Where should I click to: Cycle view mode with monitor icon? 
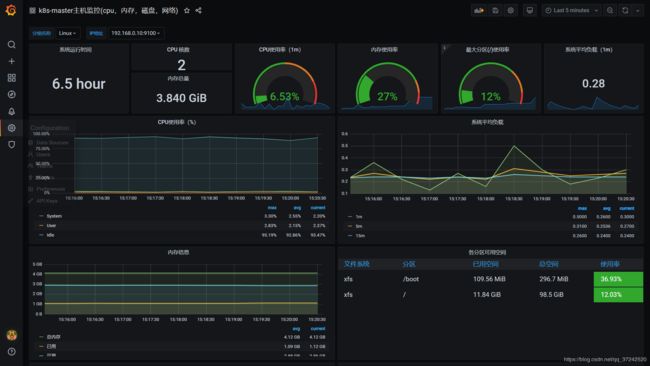click(530, 10)
